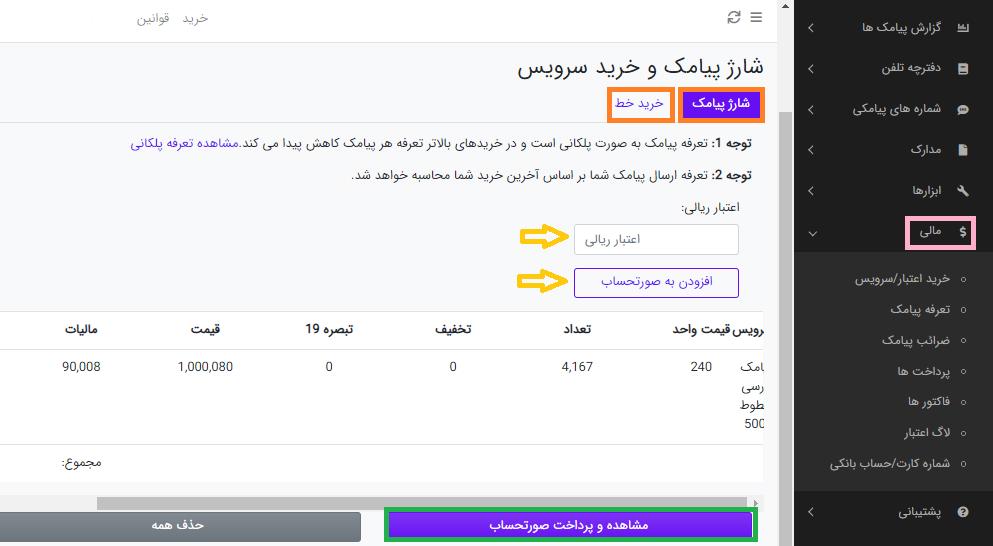
Task: Click the قیمت واحد column header
Action: point(702,329)
